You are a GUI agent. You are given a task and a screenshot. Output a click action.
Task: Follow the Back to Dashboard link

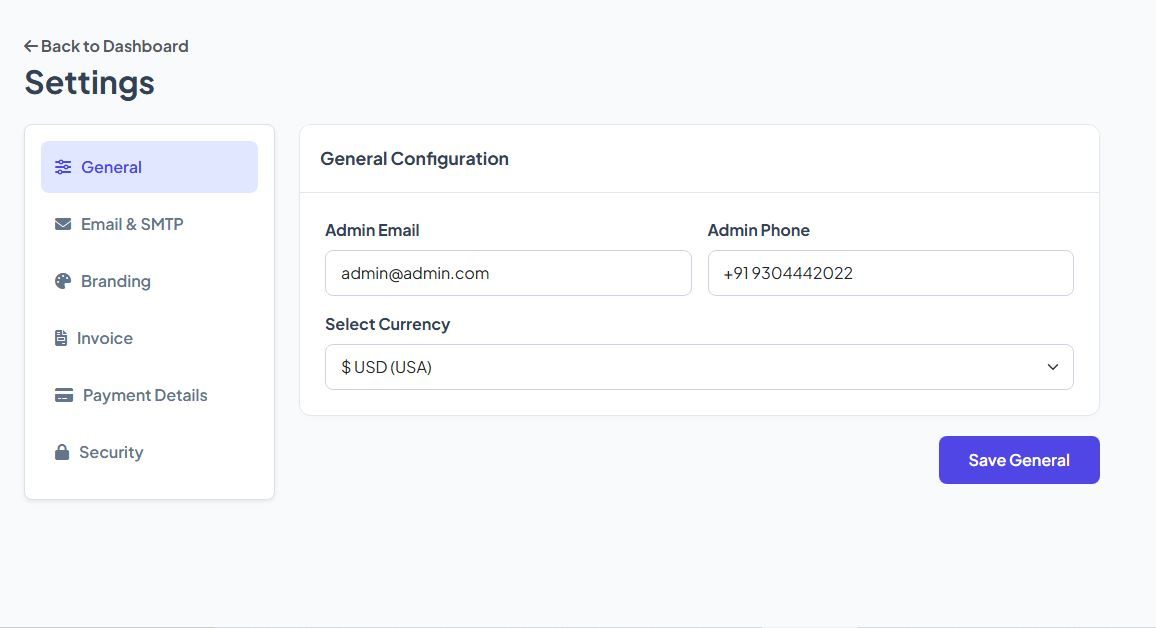[x=114, y=46]
